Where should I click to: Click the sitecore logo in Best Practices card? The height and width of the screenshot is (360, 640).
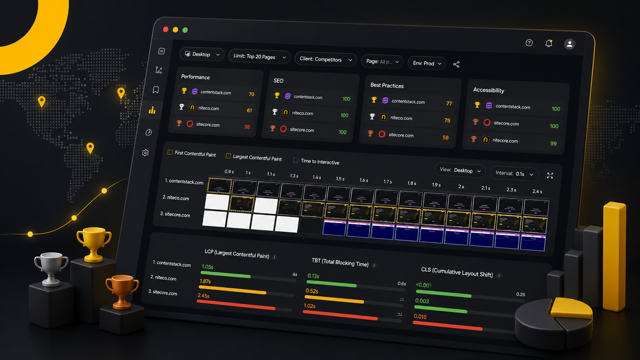[x=382, y=134]
